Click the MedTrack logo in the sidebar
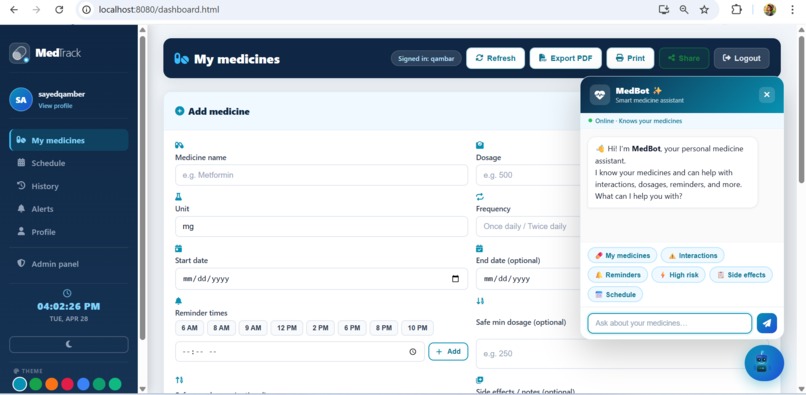The width and height of the screenshot is (806, 395). (x=45, y=53)
